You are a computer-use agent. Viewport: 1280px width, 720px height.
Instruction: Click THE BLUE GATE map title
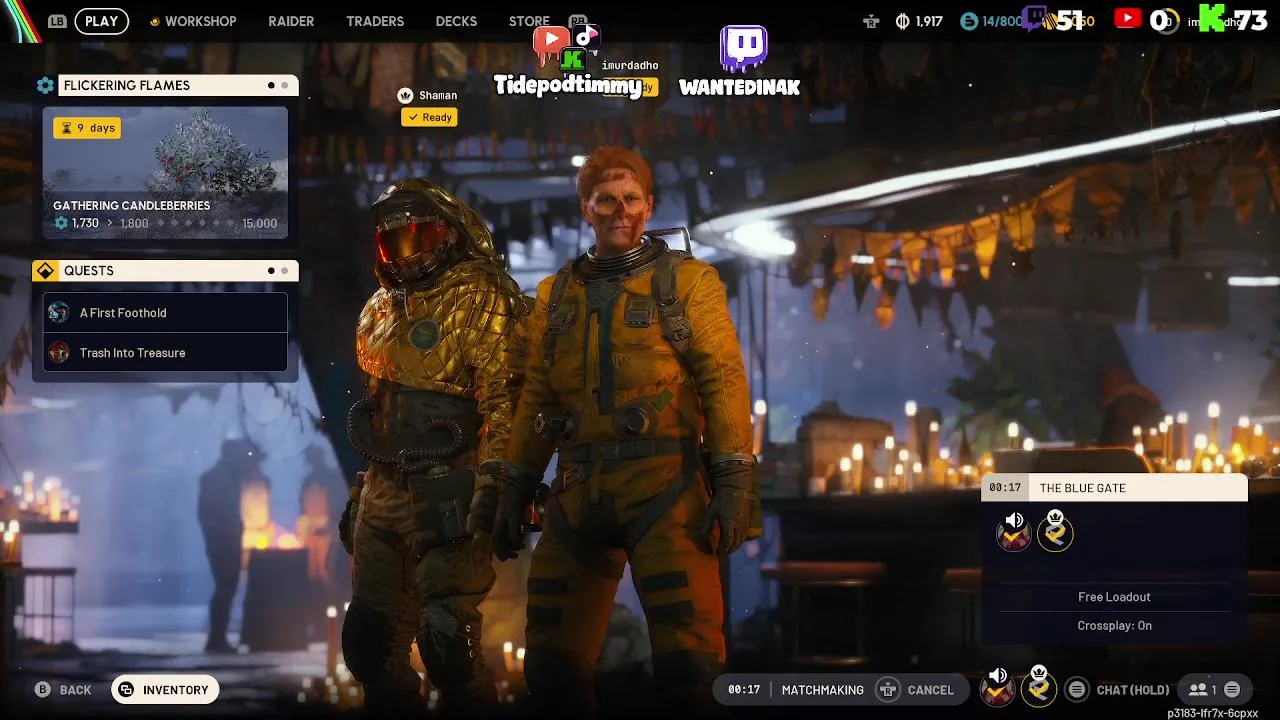(1083, 488)
